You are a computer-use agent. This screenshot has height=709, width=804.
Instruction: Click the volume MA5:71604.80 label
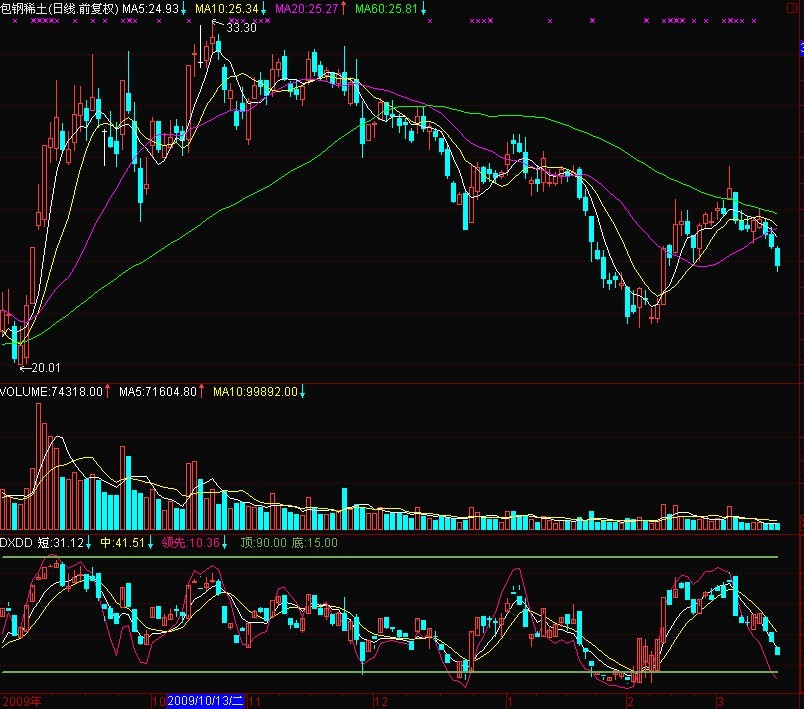158,392
